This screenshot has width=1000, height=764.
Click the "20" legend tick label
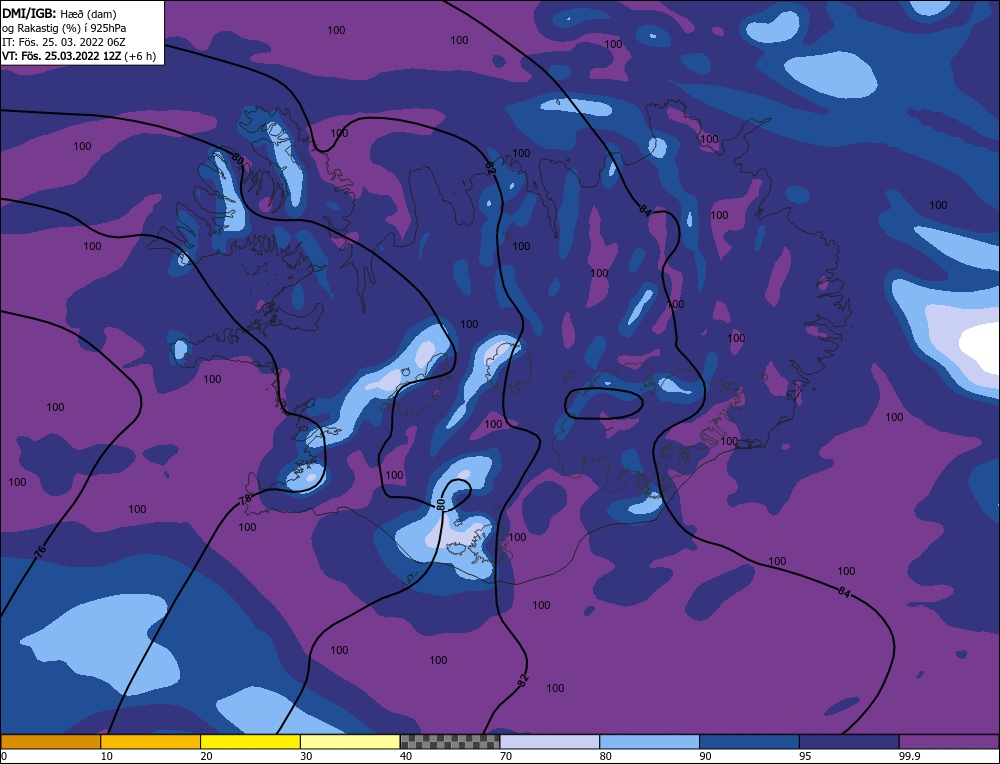click(206, 756)
